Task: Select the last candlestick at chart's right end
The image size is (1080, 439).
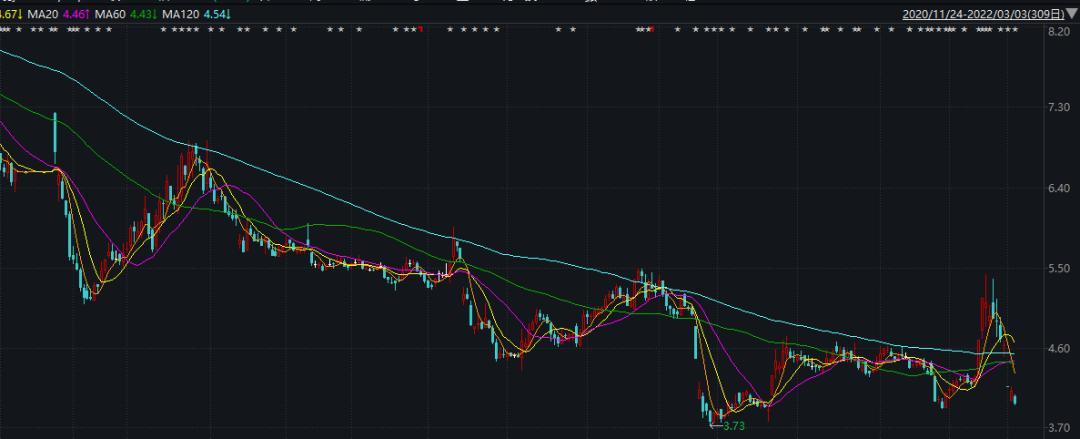Action: coord(1016,400)
